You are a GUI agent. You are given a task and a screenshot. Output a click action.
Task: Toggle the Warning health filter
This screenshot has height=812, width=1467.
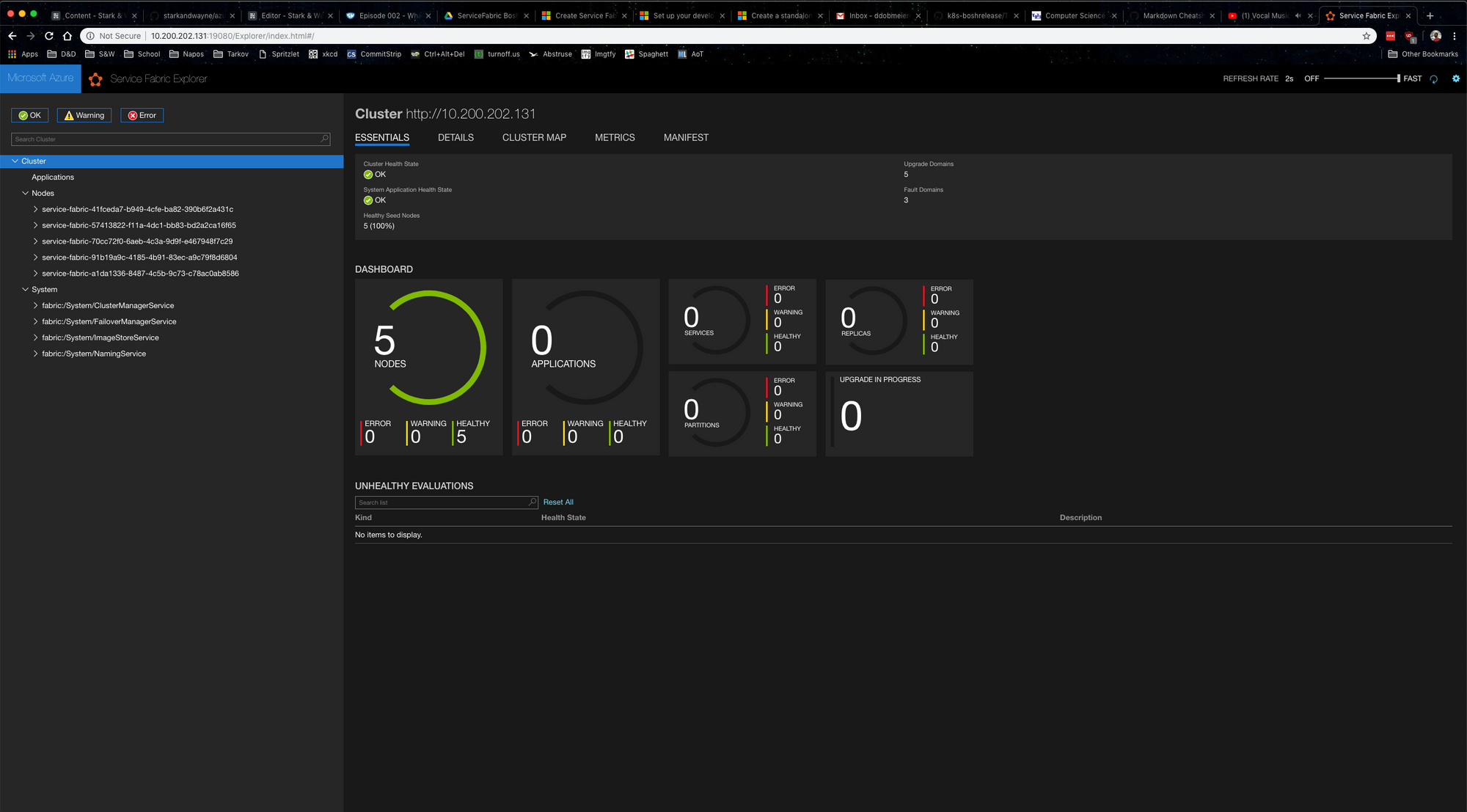click(x=84, y=115)
